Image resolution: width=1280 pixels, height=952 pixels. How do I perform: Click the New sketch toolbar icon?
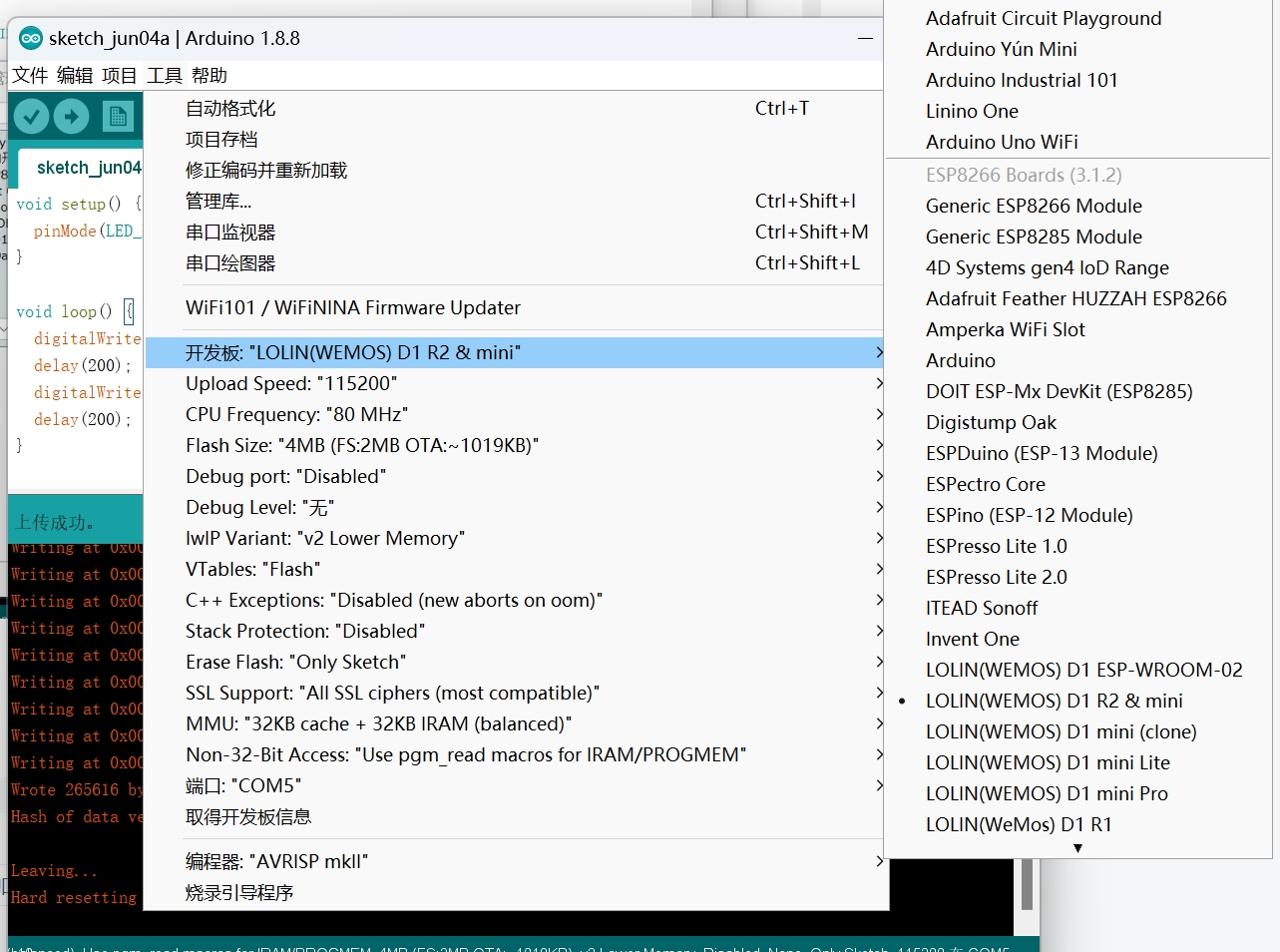(x=118, y=118)
